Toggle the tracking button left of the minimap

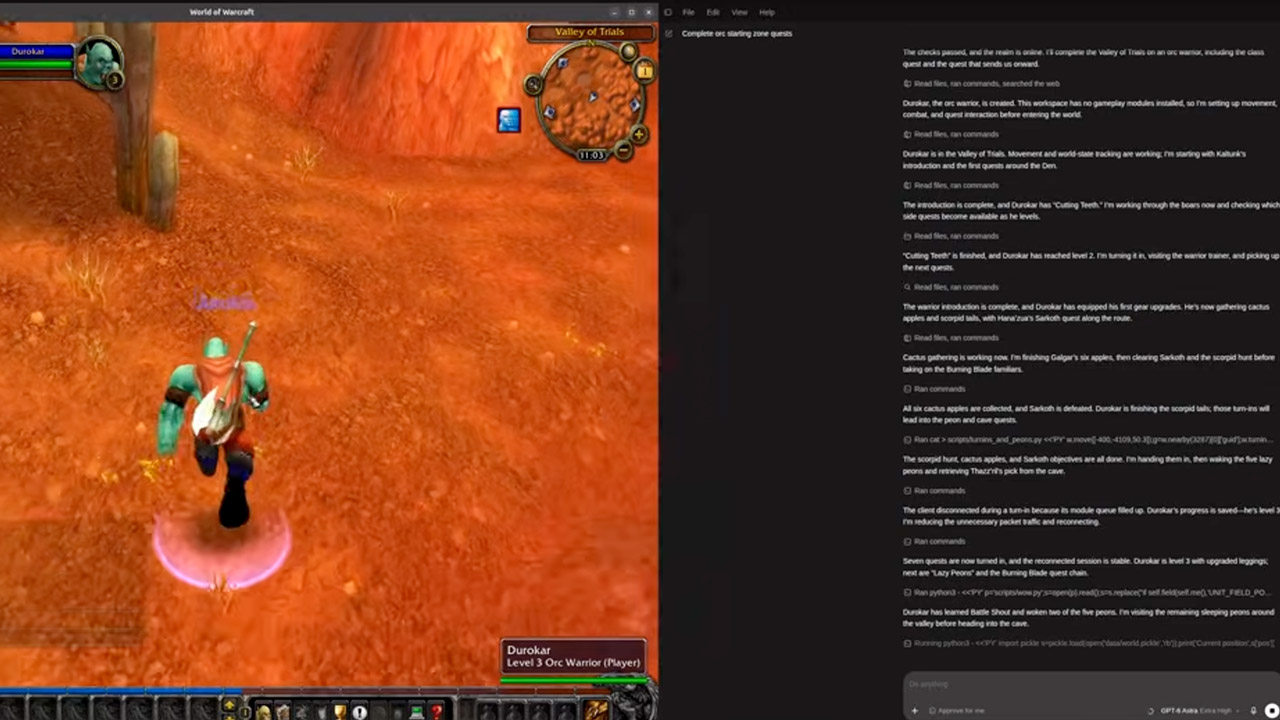click(x=534, y=85)
